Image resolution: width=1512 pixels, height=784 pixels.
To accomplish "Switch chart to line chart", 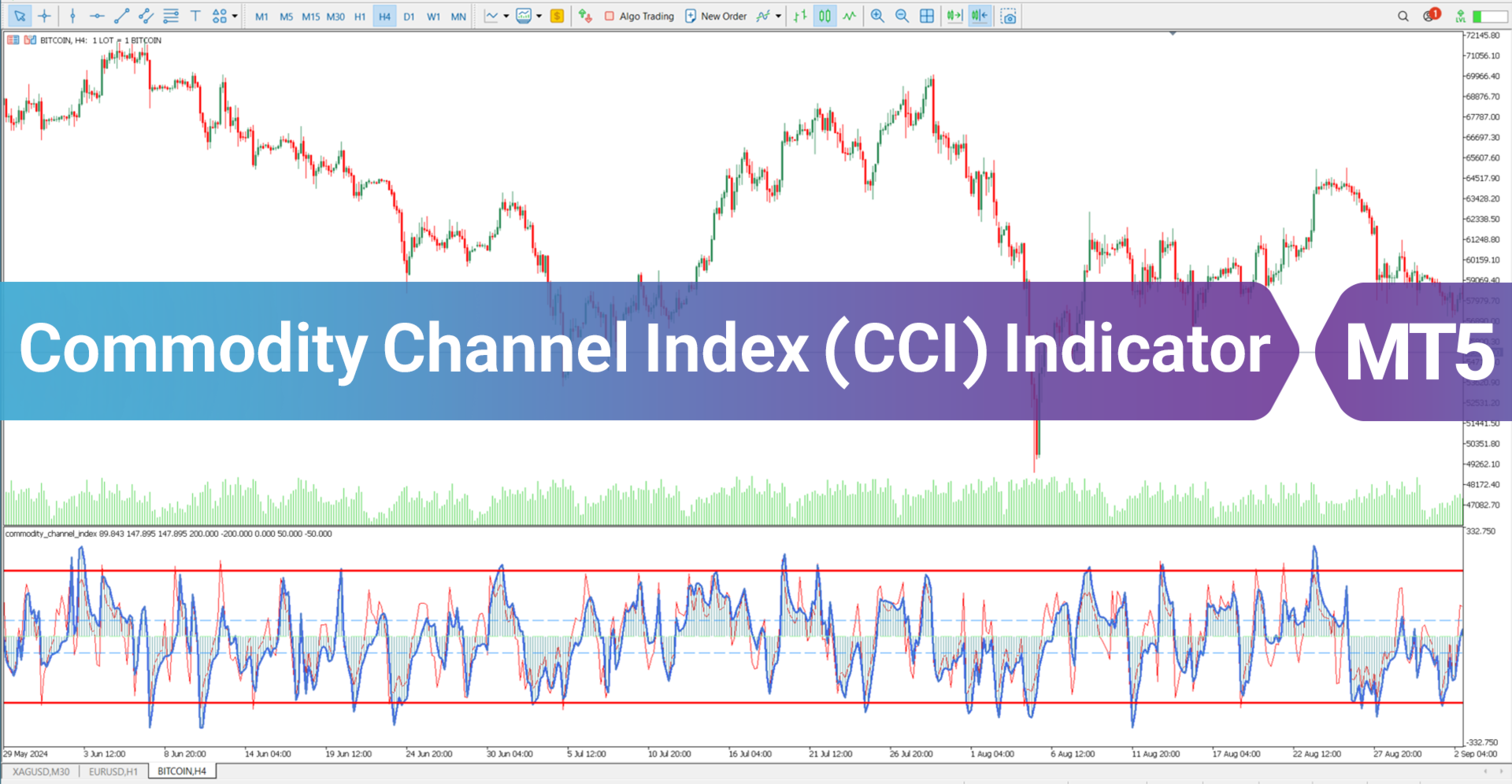I will pyautogui.click(x=849, y=16).
